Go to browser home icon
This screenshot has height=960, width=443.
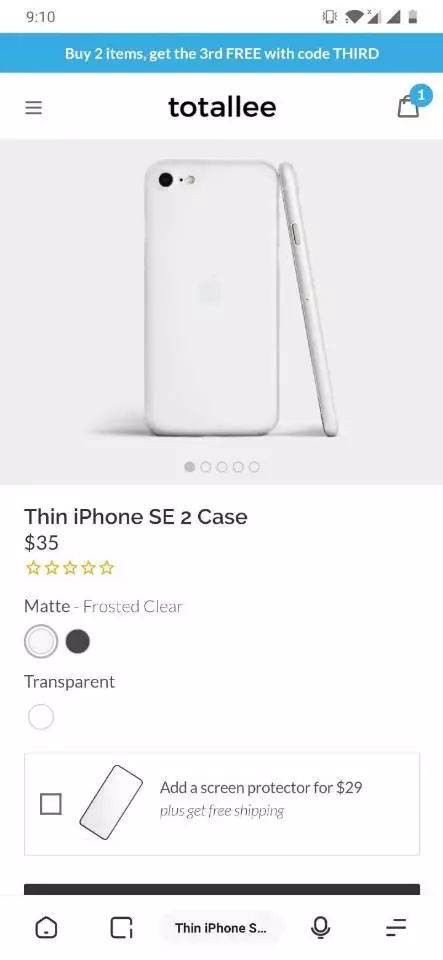click(x=46, y=928)
